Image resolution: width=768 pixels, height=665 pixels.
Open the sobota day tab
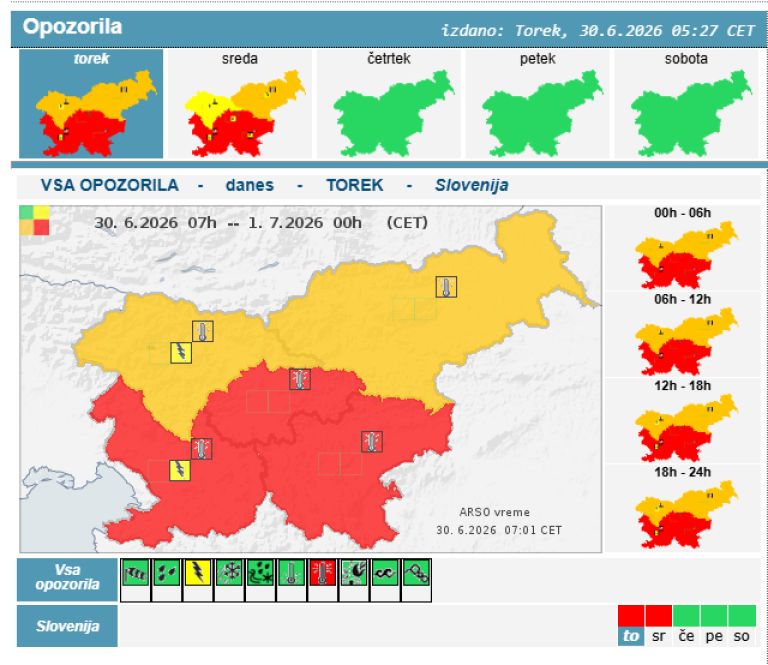tap(686, 103)
